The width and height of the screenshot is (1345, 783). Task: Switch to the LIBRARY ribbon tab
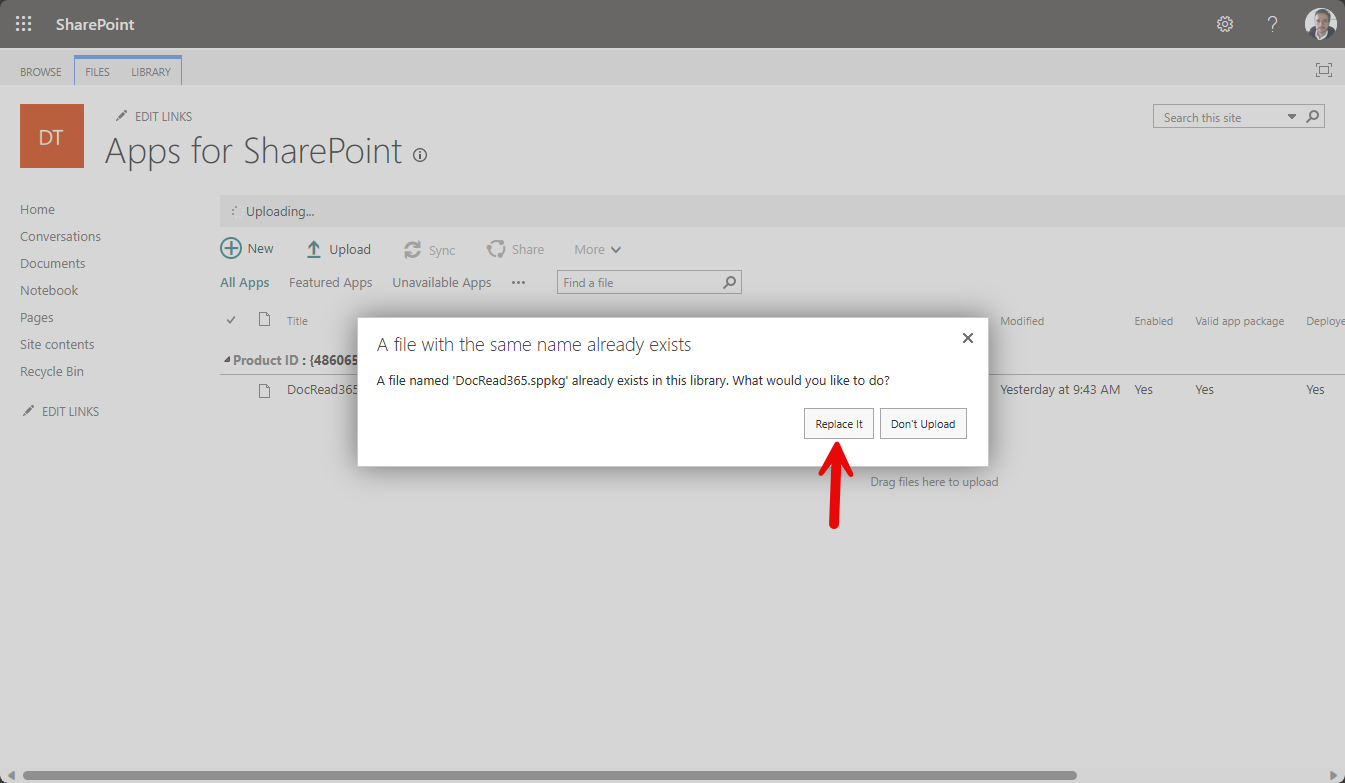coord(151,72)
